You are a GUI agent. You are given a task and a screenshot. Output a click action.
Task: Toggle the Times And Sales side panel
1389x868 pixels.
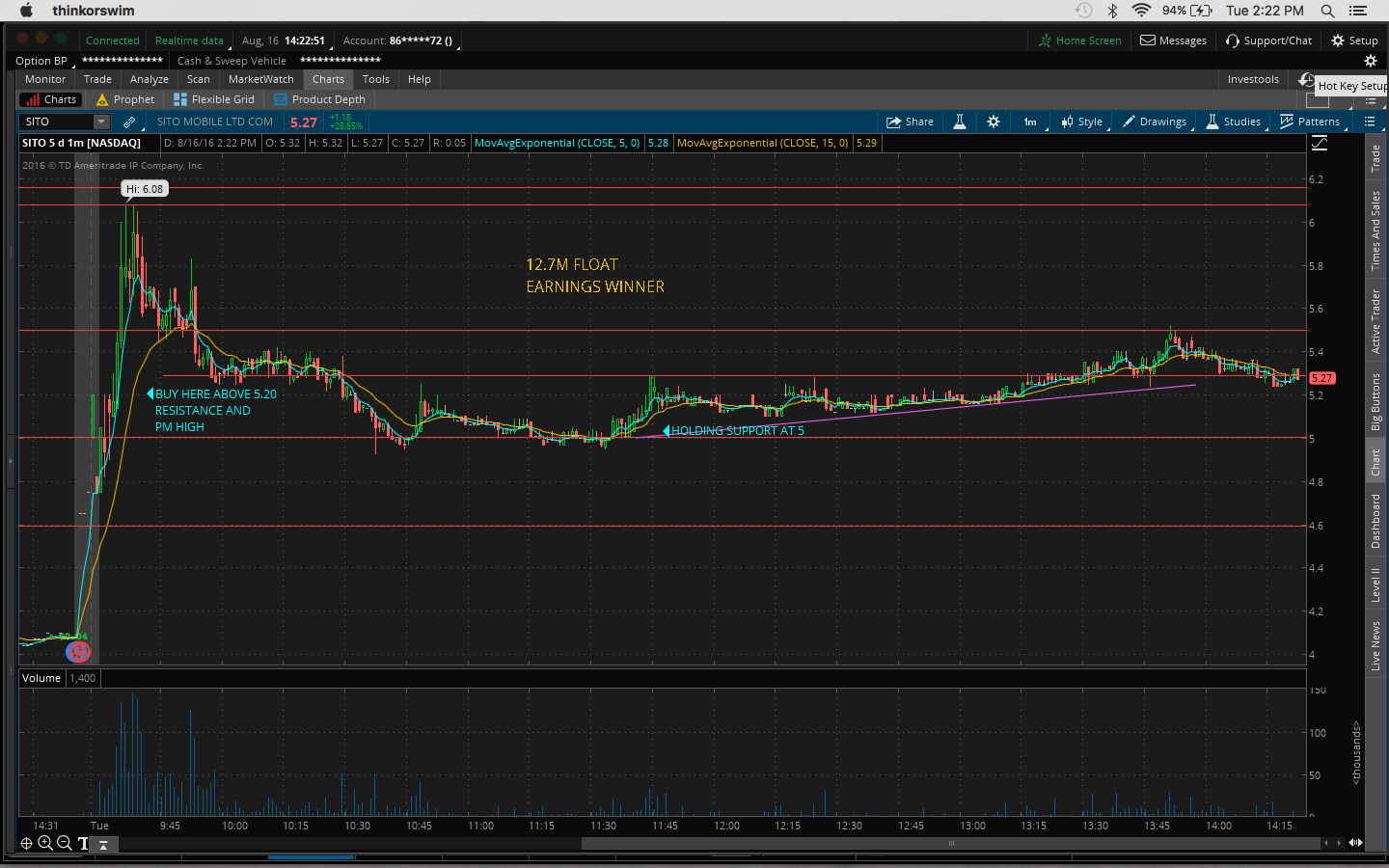point(1375,231)
